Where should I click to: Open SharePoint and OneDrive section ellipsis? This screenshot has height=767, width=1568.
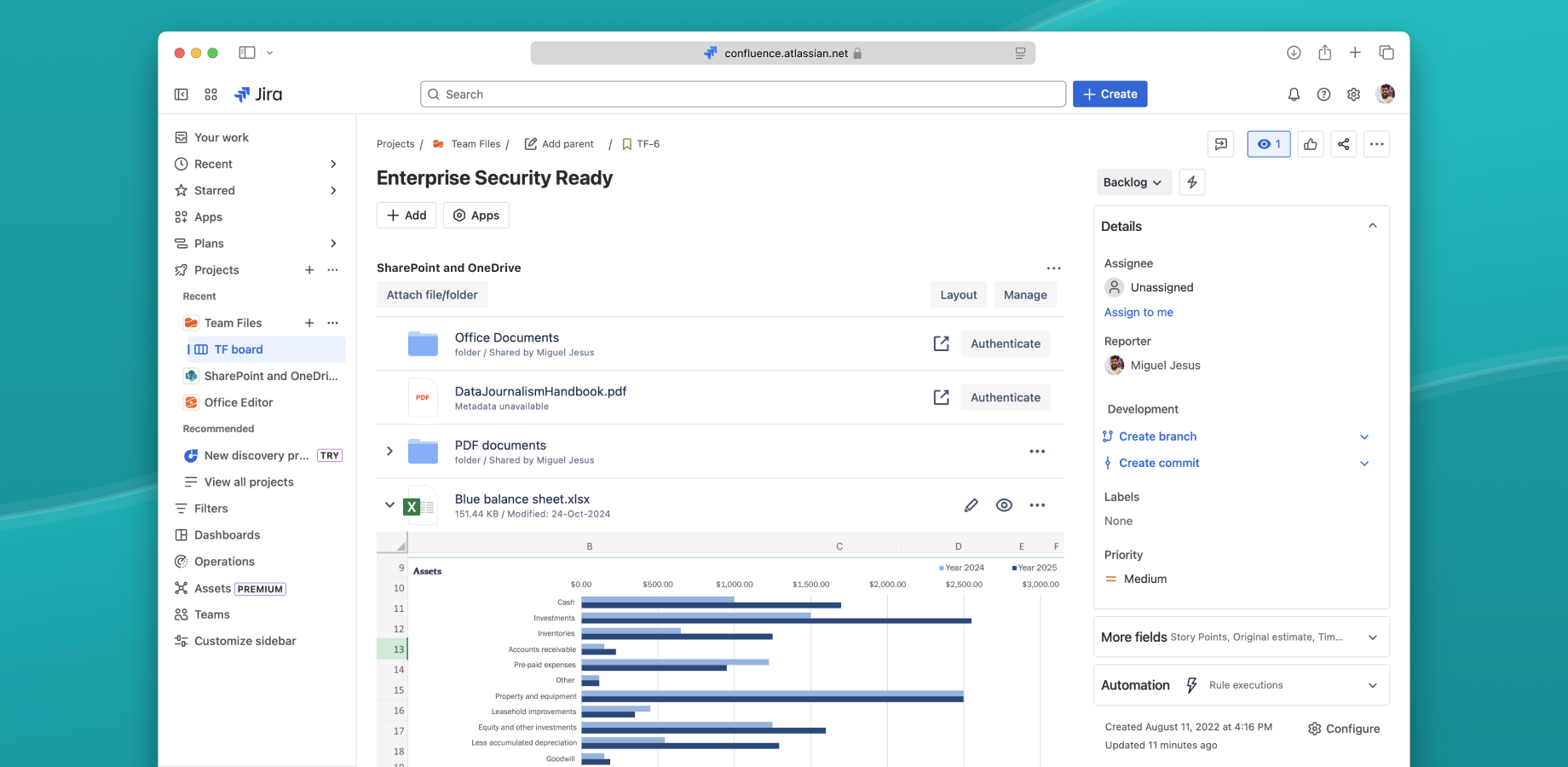pos(1054,268)
